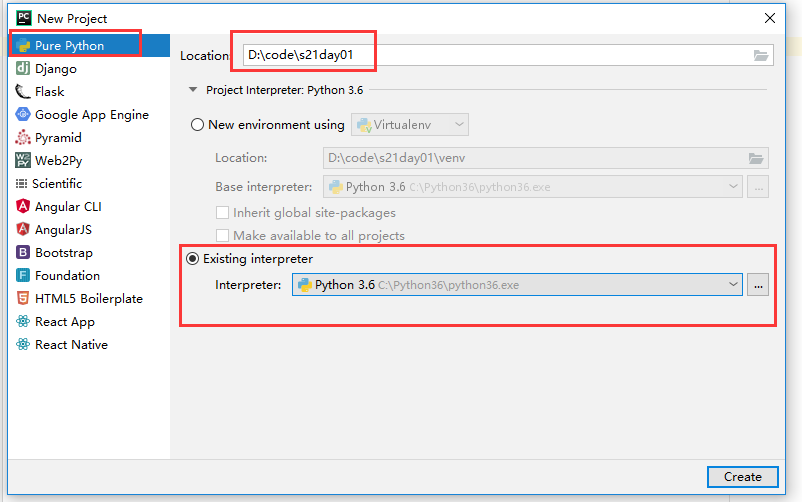Click ellipsis button next to Interpreter dropdown

(x=758, y=285)
